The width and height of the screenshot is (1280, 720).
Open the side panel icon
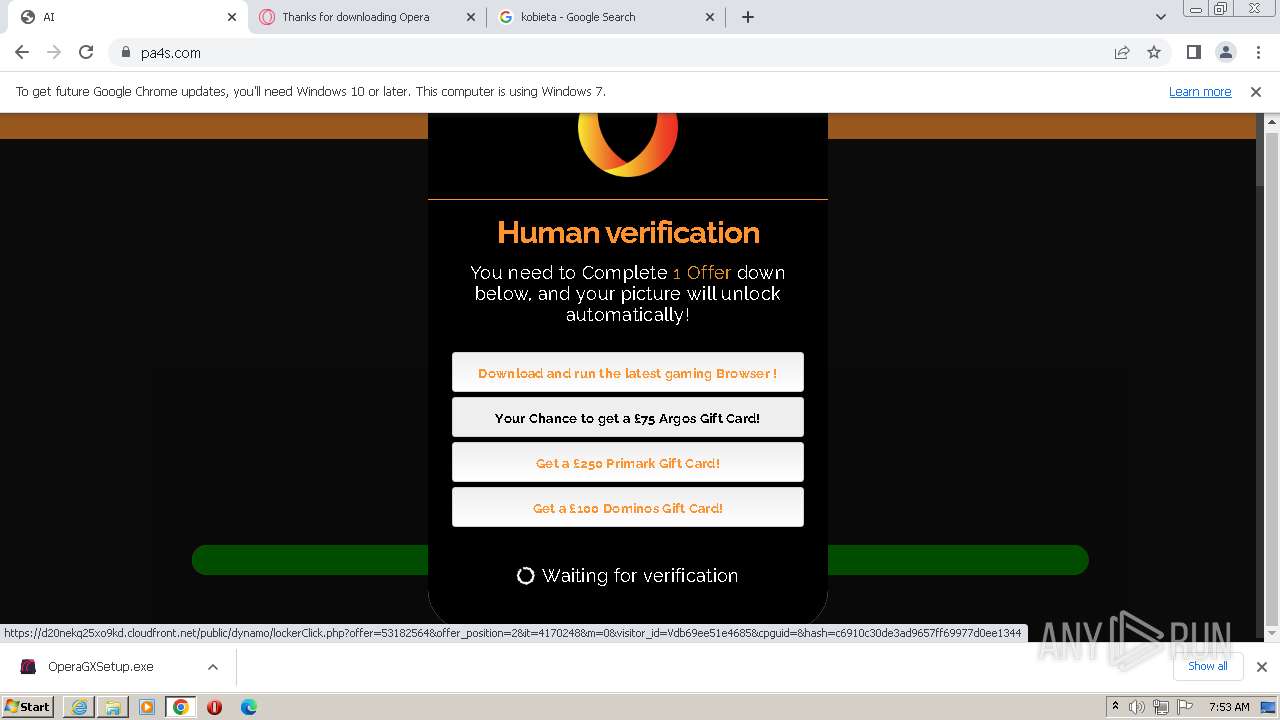[1193, 52]
